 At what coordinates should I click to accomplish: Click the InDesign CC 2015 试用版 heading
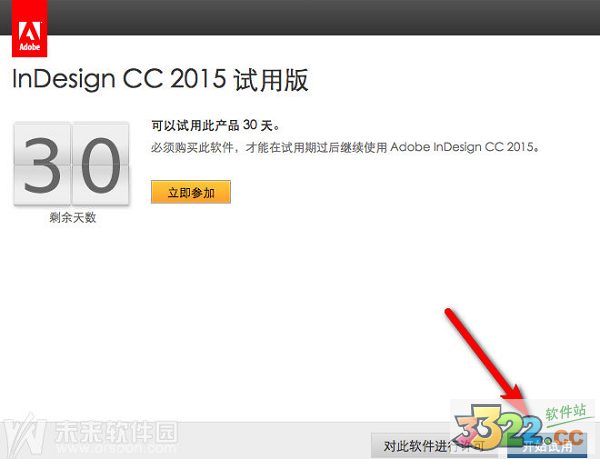point(160,80)
